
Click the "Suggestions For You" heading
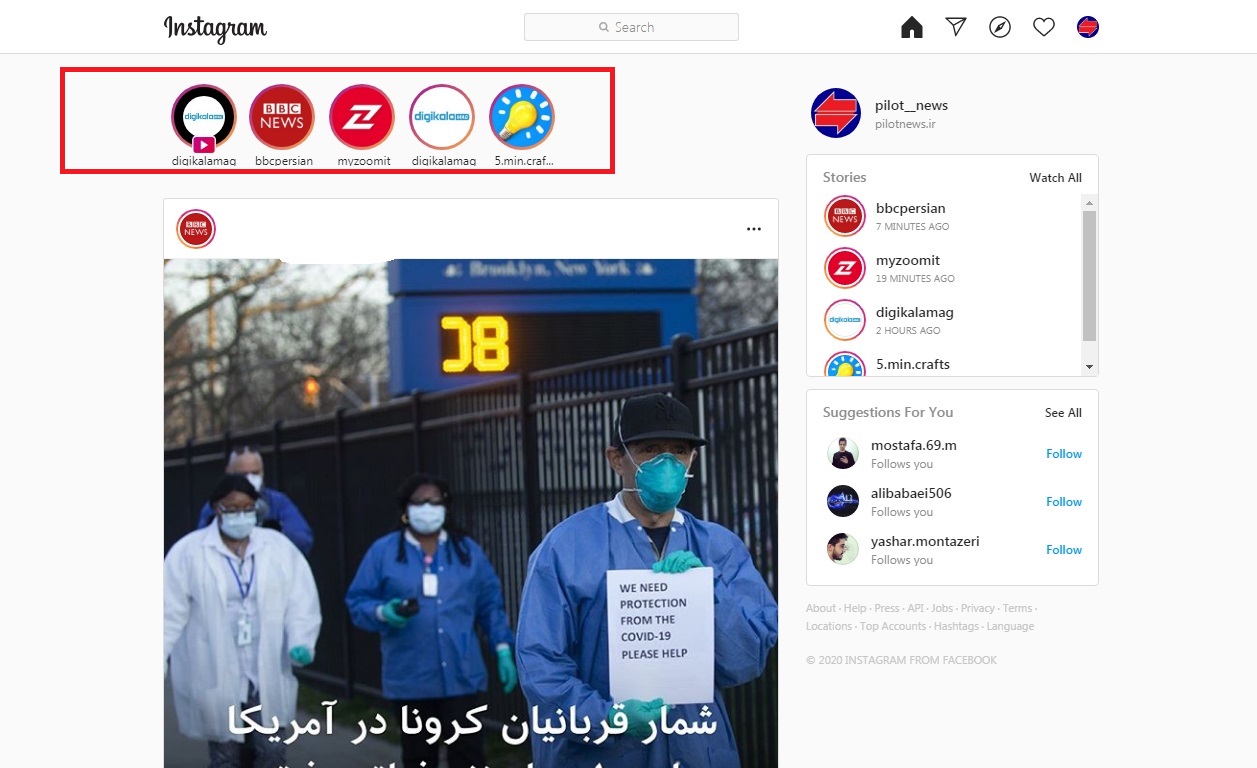pyautogui.click(x=888, y=412)
